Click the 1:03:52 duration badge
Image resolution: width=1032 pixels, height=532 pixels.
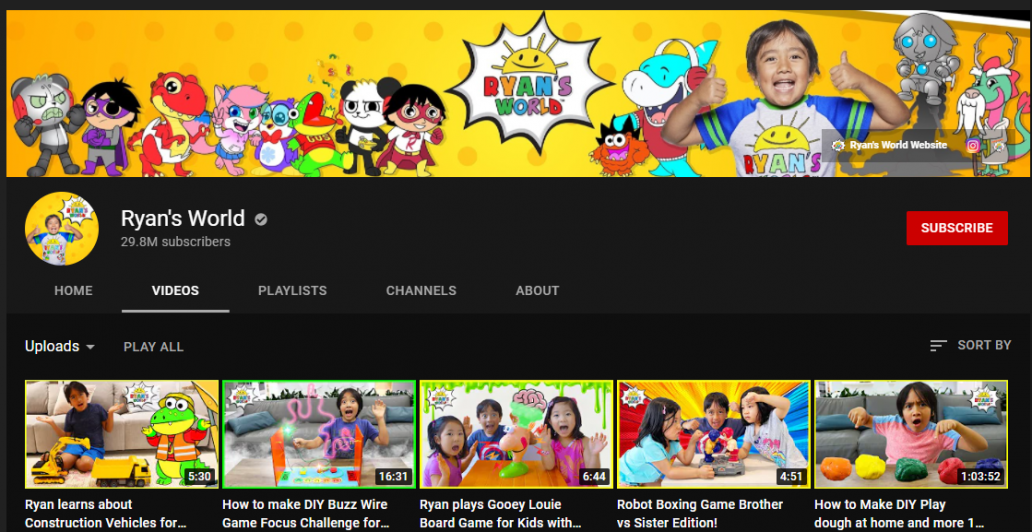(x=979, y=475)
